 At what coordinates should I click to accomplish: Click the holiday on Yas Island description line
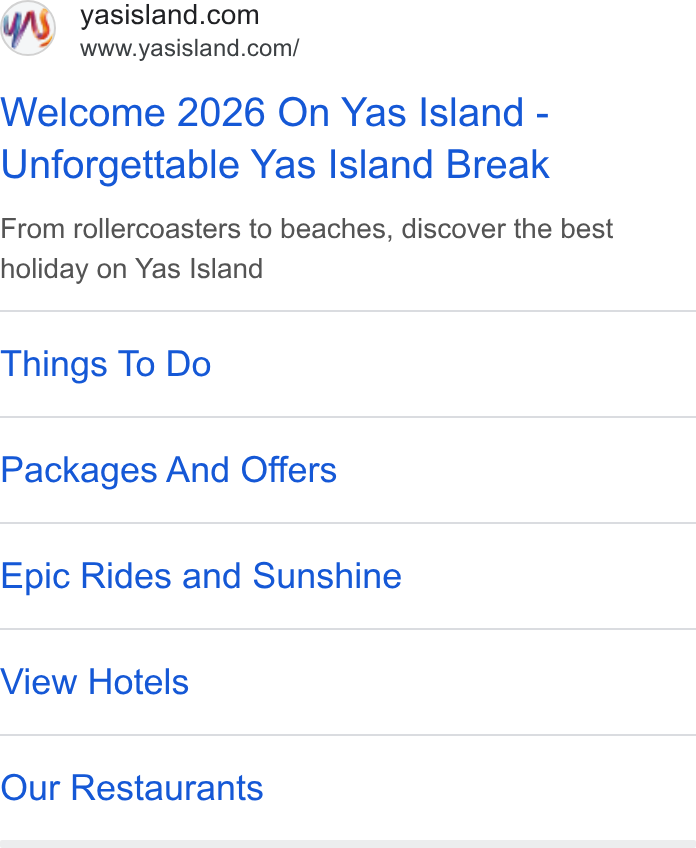[132, 268]
